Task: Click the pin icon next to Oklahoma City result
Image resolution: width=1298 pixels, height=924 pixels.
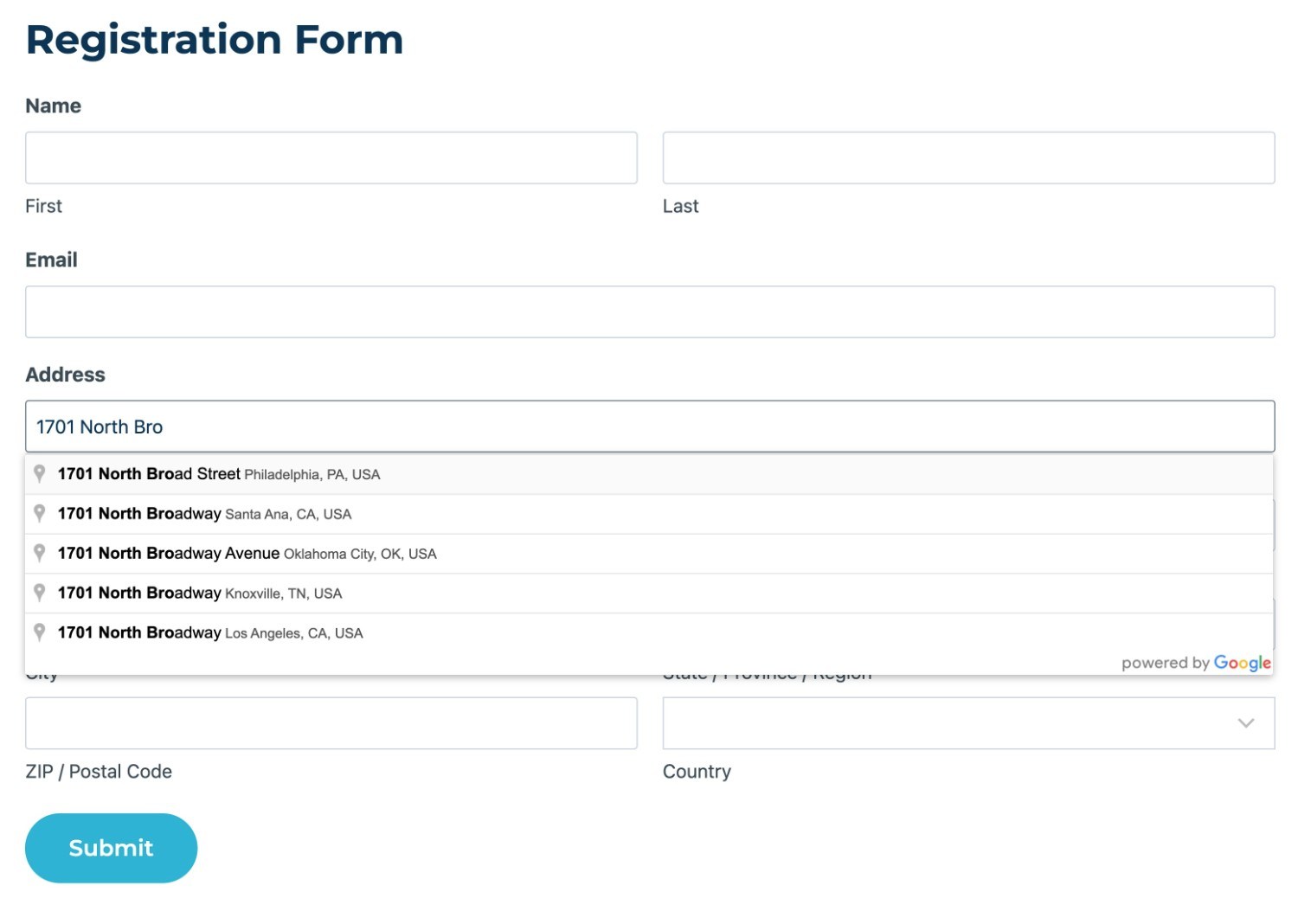Action: 40,553
